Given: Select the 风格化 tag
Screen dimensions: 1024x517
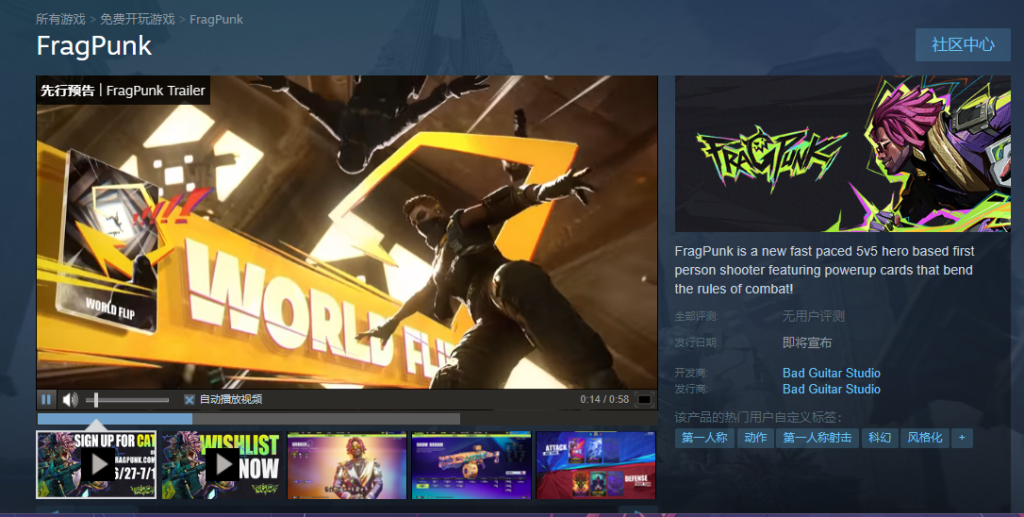Looking at the screenshot, I should tap(925, 438).
